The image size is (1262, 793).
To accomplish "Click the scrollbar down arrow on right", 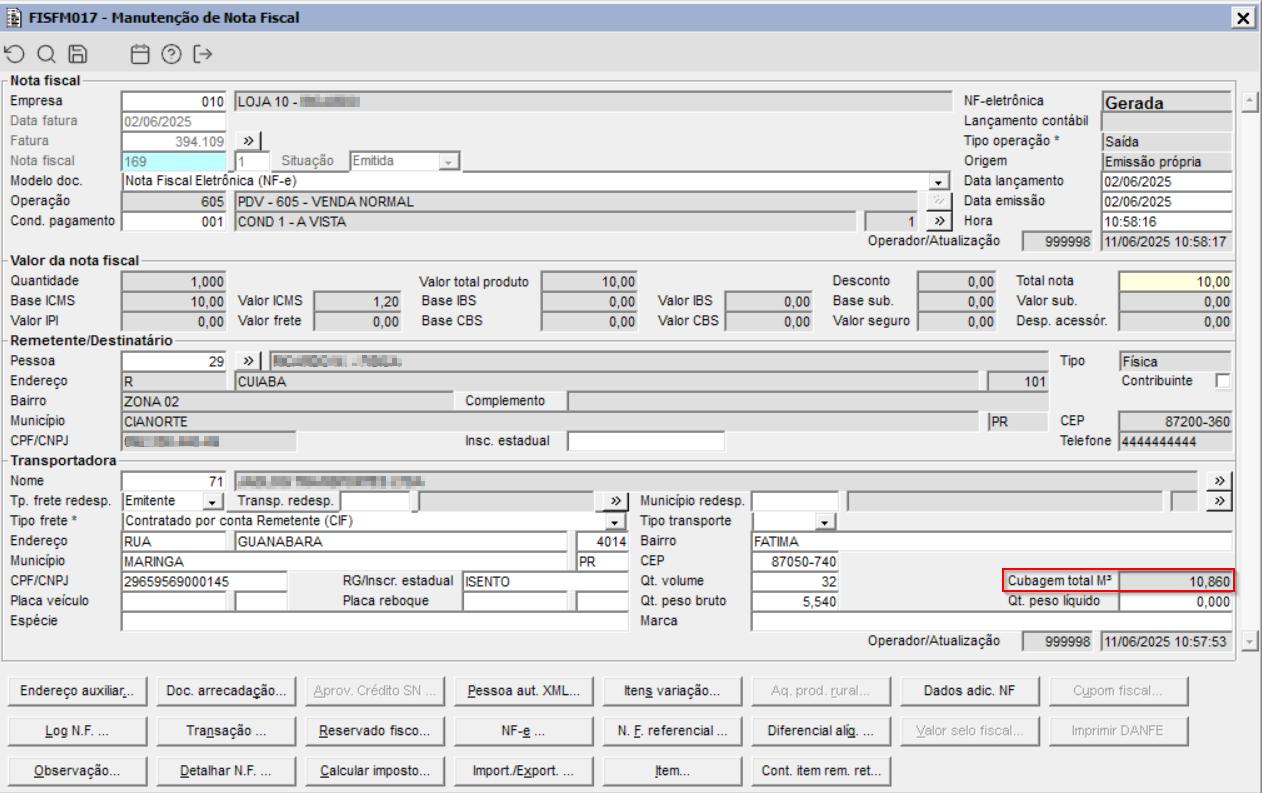I will [x=1248, y=640].
